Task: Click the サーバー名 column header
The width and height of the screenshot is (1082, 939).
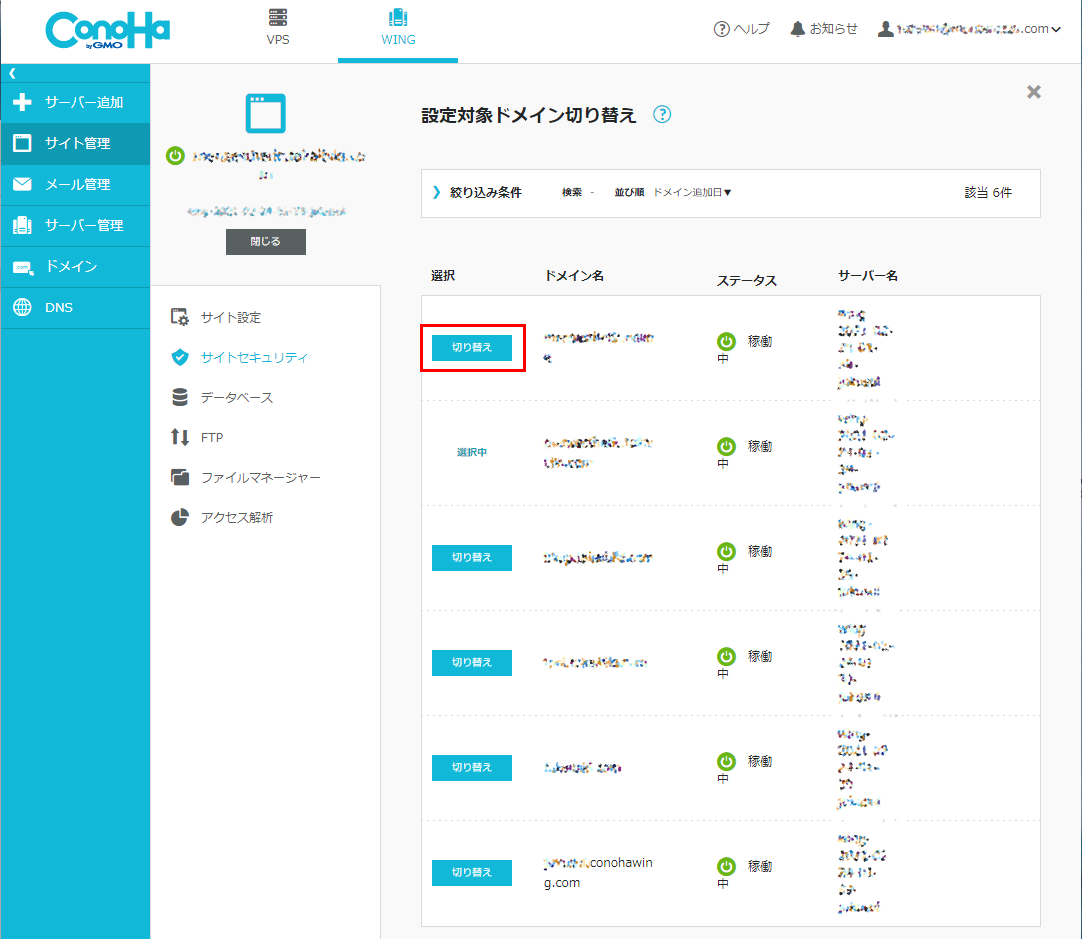Action: pos(867,276)
